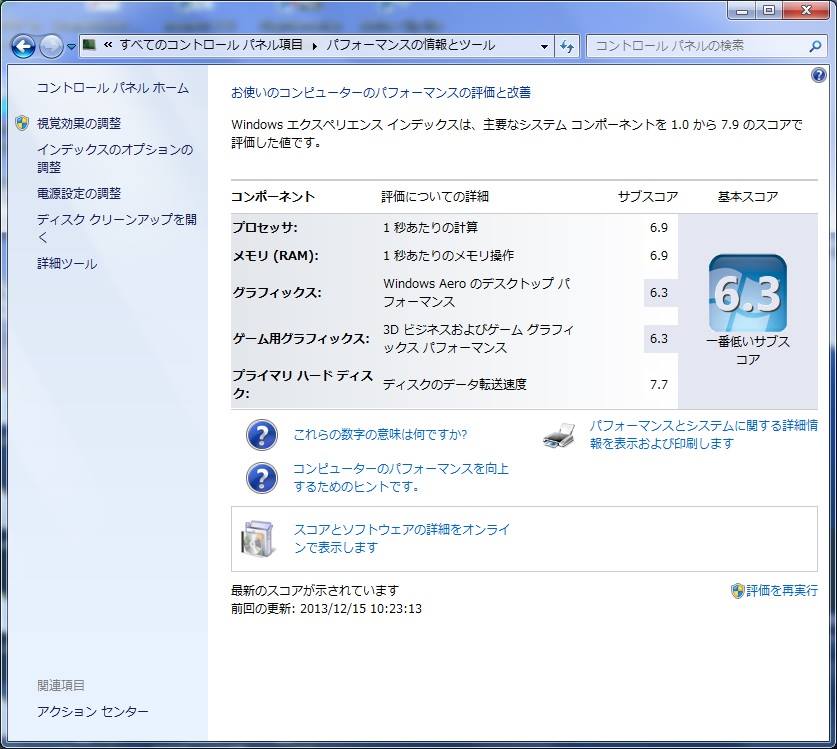Minimize the Control Panel window
The width and height of the screenshot is (837, 749).
[x=741, y=10]
